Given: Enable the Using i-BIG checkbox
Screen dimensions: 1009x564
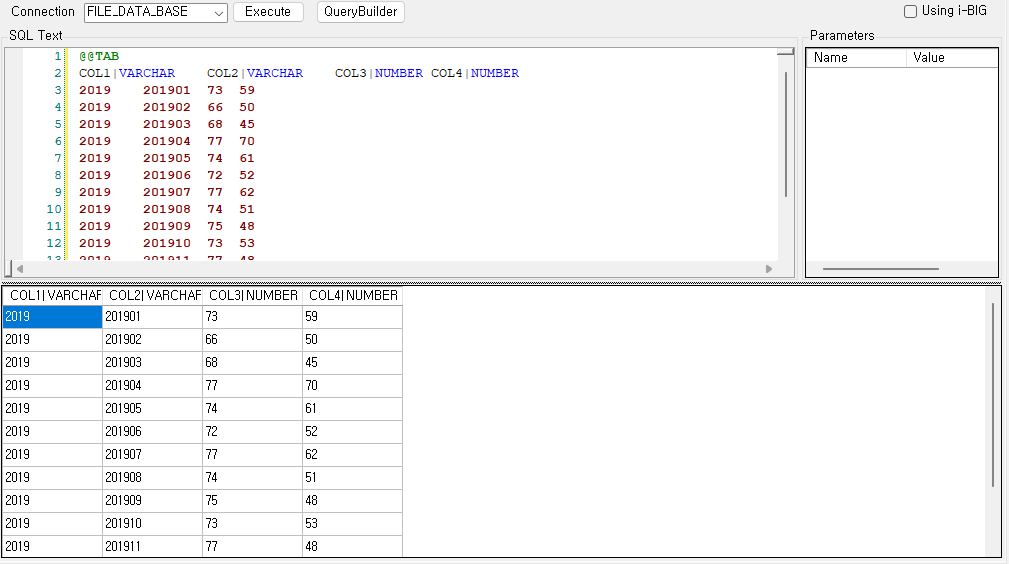Looking at the screenshot, I should click(910, 12).
